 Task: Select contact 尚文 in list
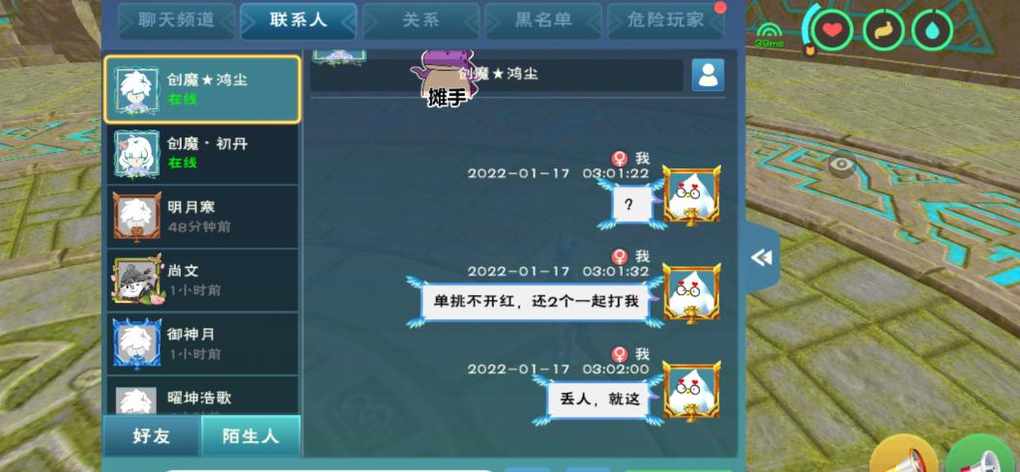pyautogui.click(x=202, y=280)
